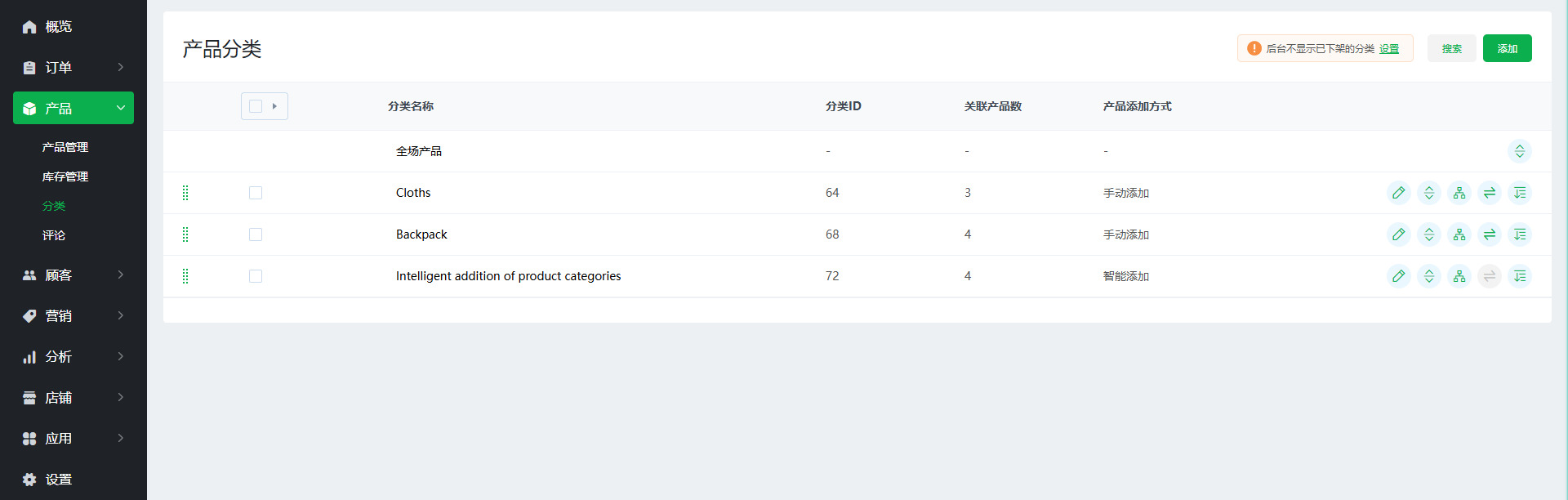Open 产品管理 in the sidebar submenu
This screenshot has height=500, width=1568.
pyautogui.click(x=65, y=147)
